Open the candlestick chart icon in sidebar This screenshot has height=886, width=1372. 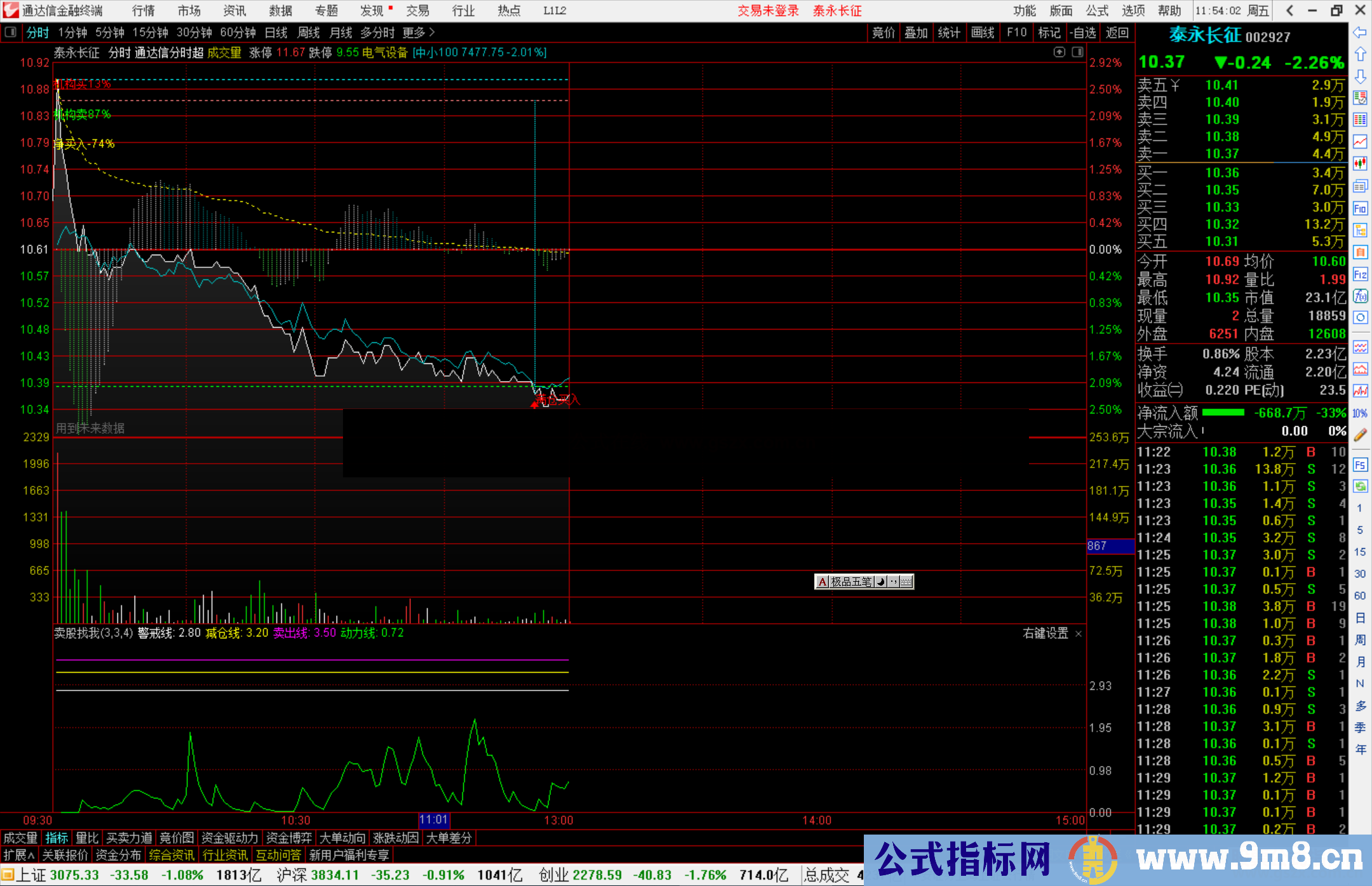coord(1360,164)
